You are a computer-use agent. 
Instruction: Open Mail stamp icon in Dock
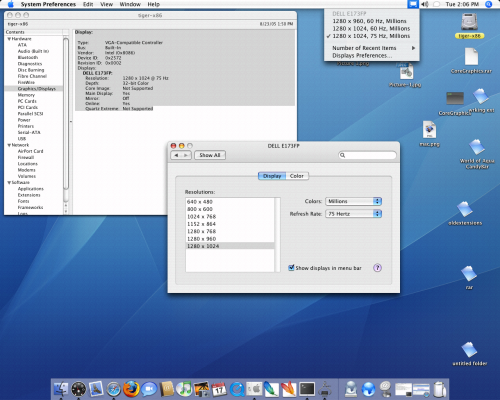point(96,389)
